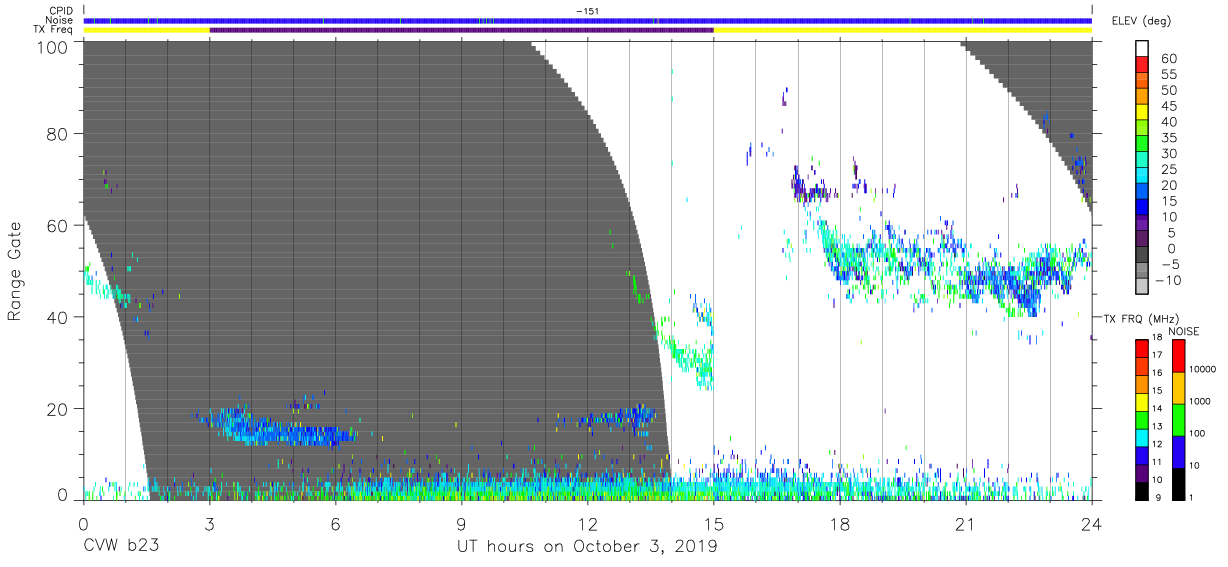
Task: Click UT hours axis tick '24'
Action: pos(1091,523)
